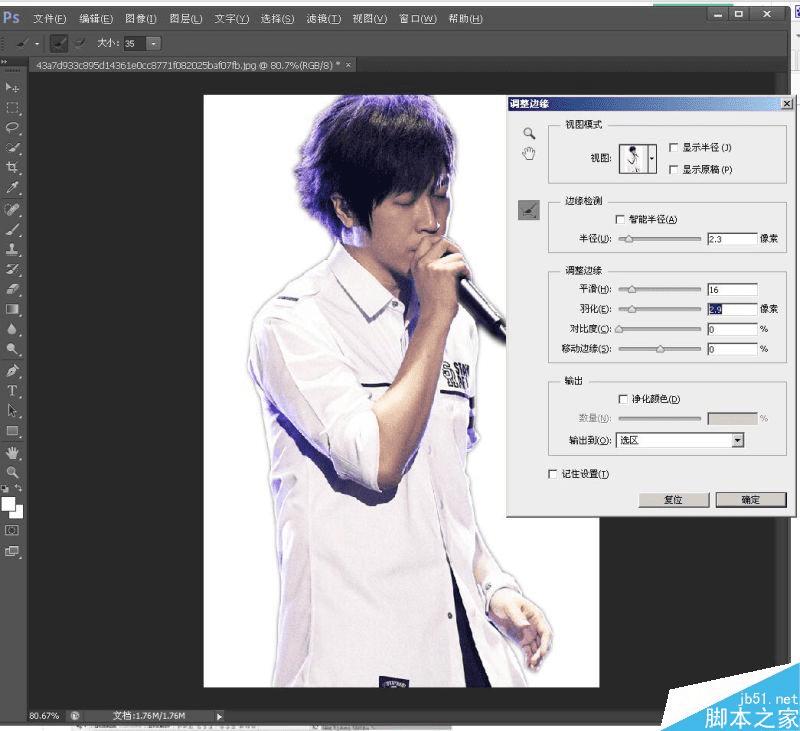This screenshot has height=731, width=800.
Task: Click zoom percentage 80.67% field
Action: tap(44, 716)
